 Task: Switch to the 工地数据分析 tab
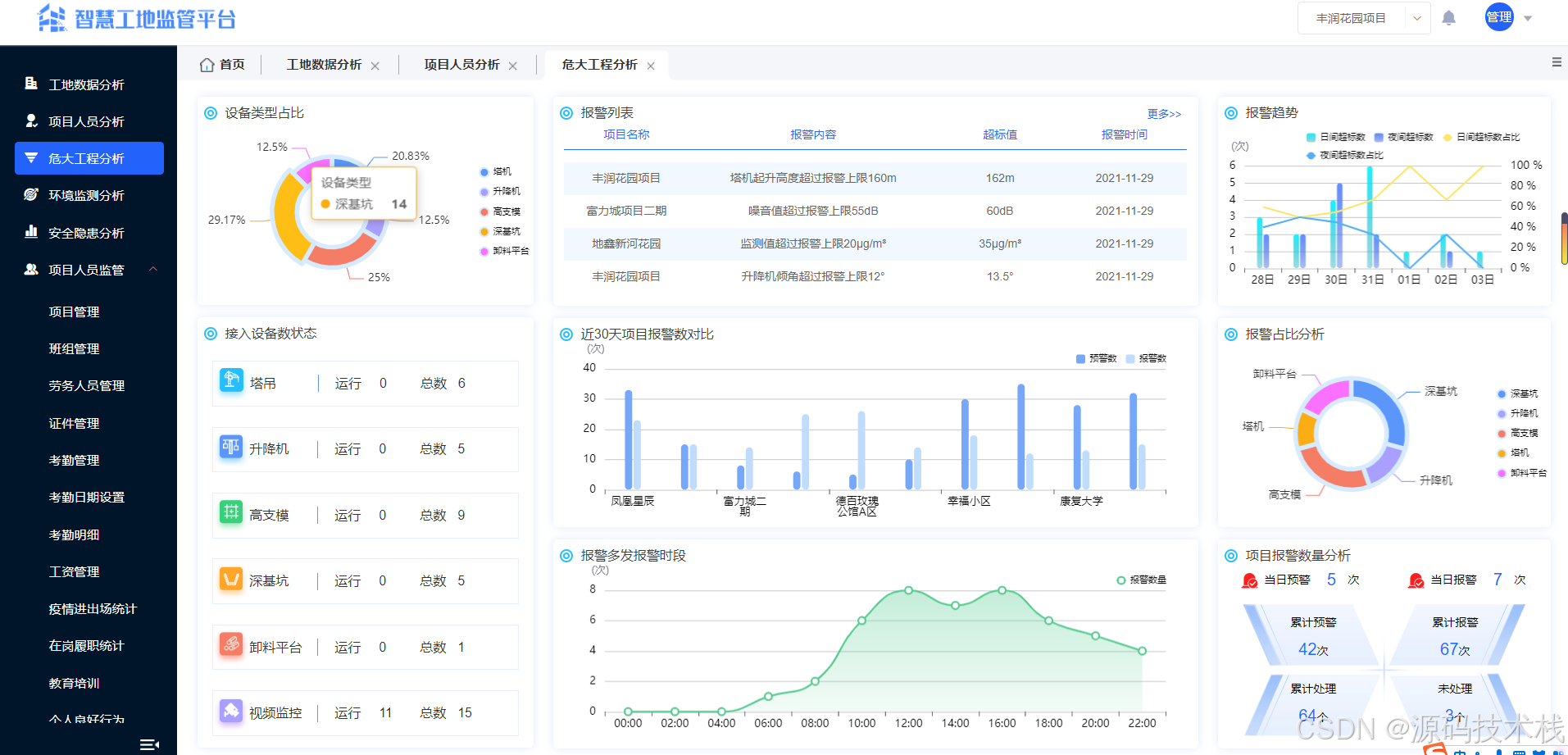click(x=324, y=64)
